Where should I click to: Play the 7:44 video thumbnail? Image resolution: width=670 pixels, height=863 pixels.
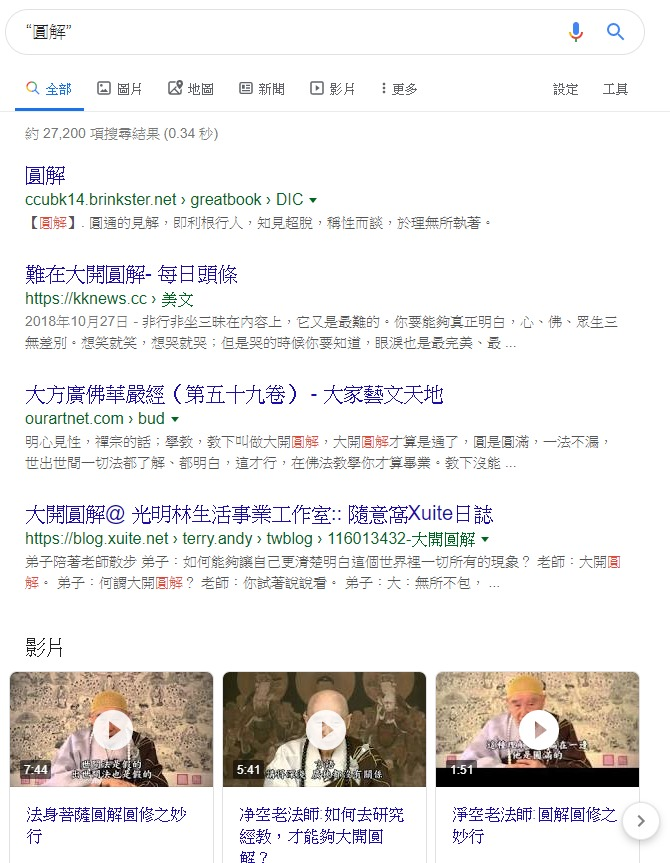[112, 729]
